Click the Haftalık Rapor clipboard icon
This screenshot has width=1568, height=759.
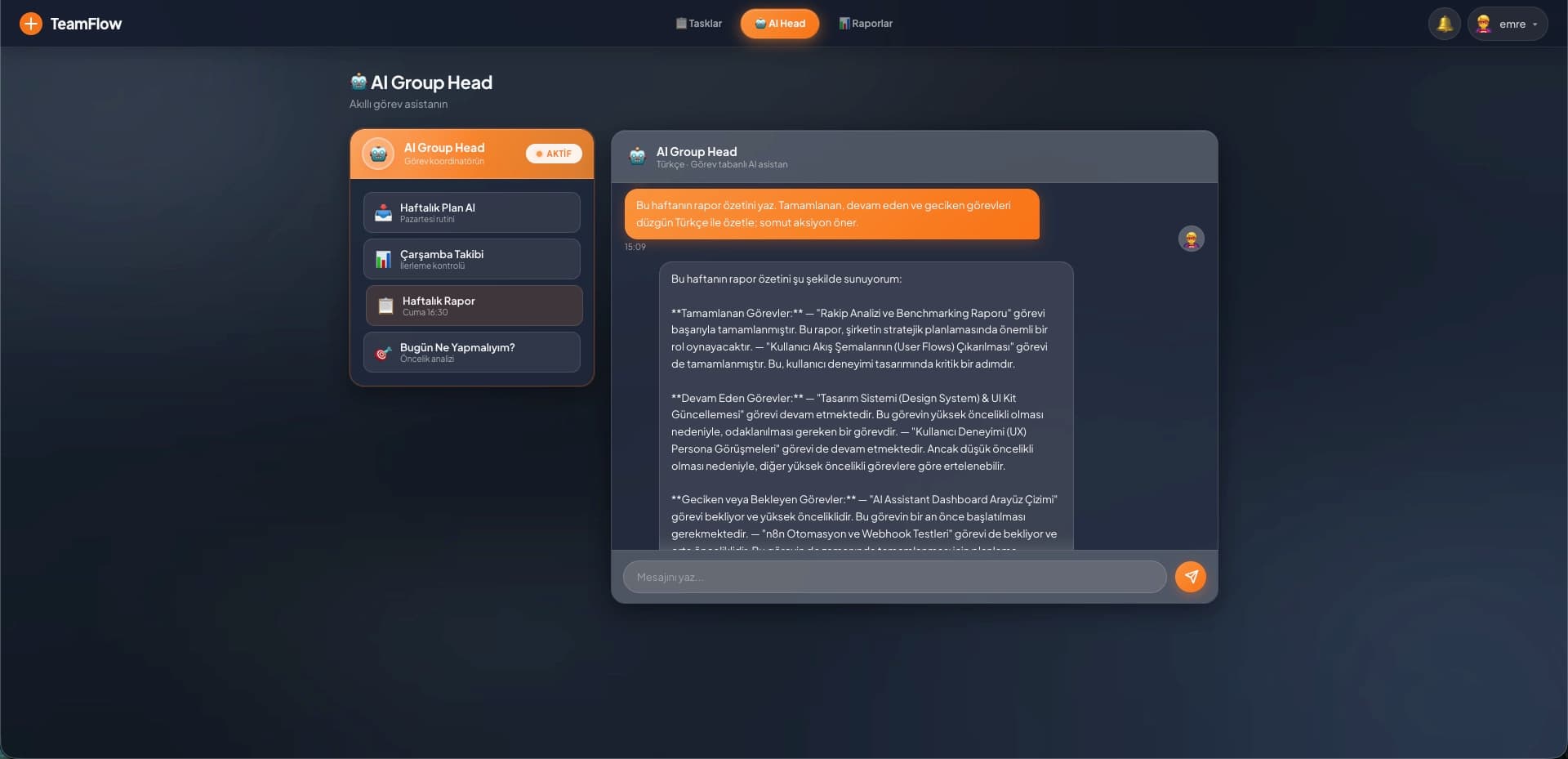[385, 306]
